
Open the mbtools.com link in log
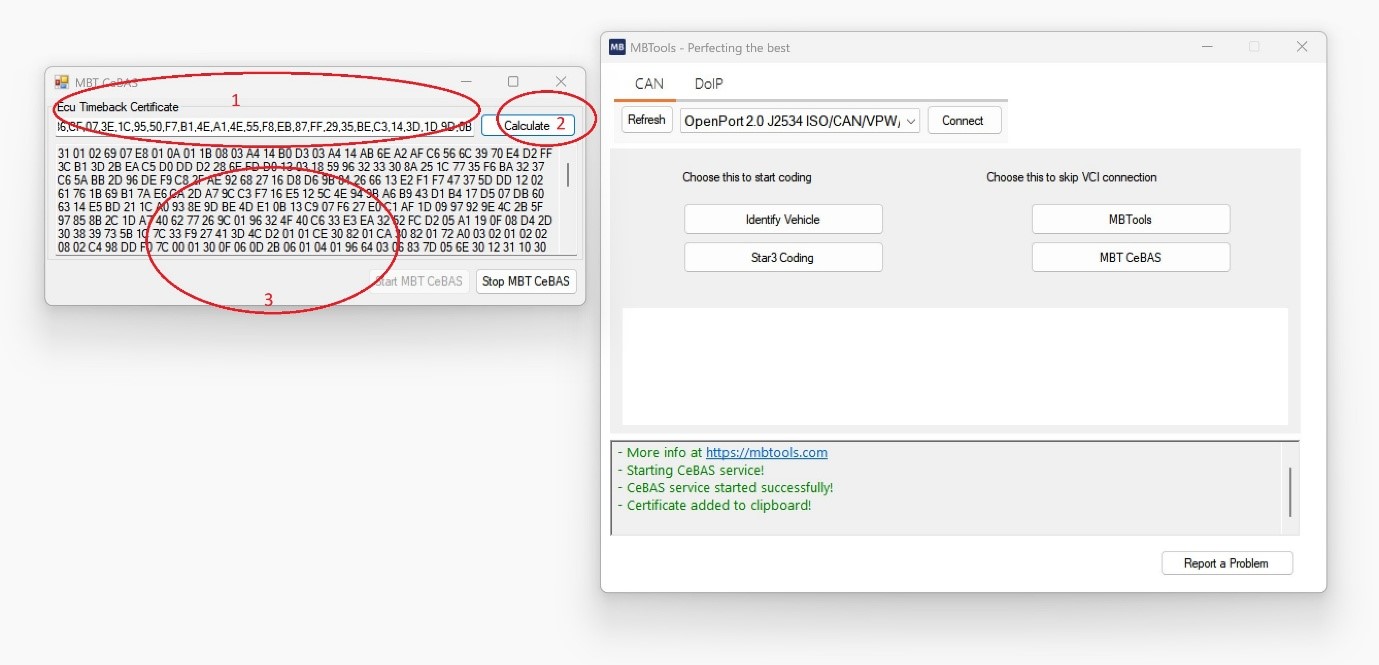[x=766, y=453]
